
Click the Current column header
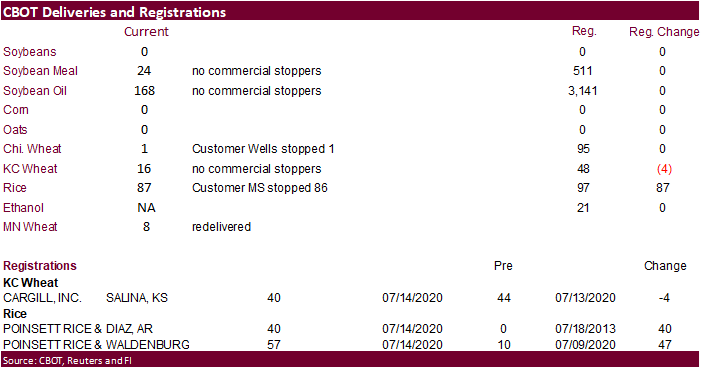click(x=146, y=32)
